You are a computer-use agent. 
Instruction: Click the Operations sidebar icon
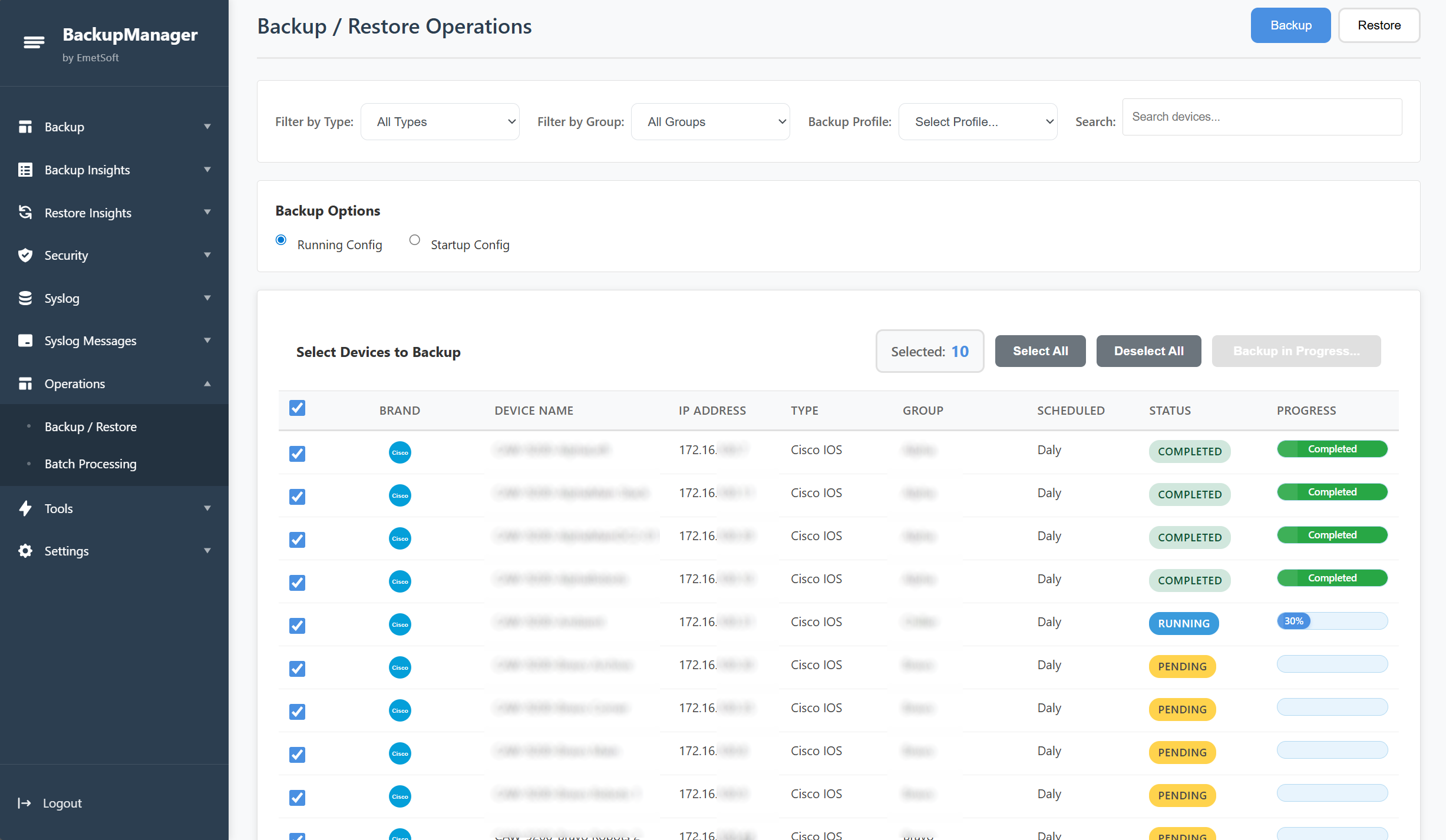tap(25, 383)
